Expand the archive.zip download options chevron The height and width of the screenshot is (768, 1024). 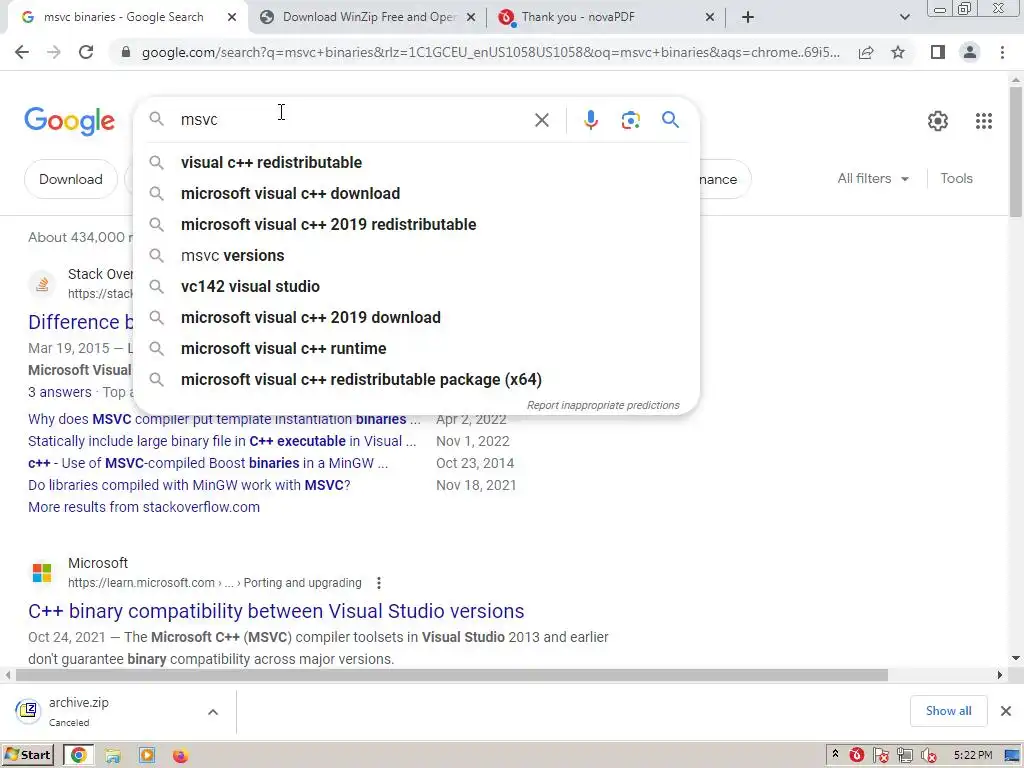(x=213, y=712)
